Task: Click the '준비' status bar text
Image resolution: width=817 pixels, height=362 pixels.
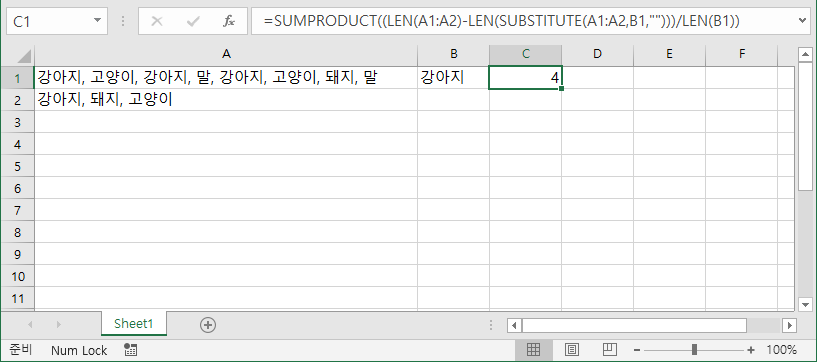Action: (21, 350)
